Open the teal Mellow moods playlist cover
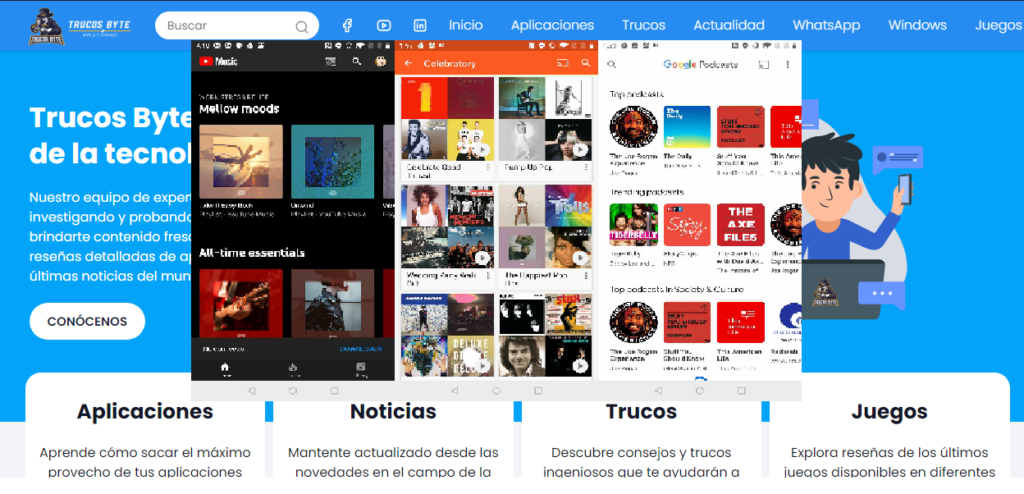Viewport: 1024px width, 494px height. click(x=332, y=161)
